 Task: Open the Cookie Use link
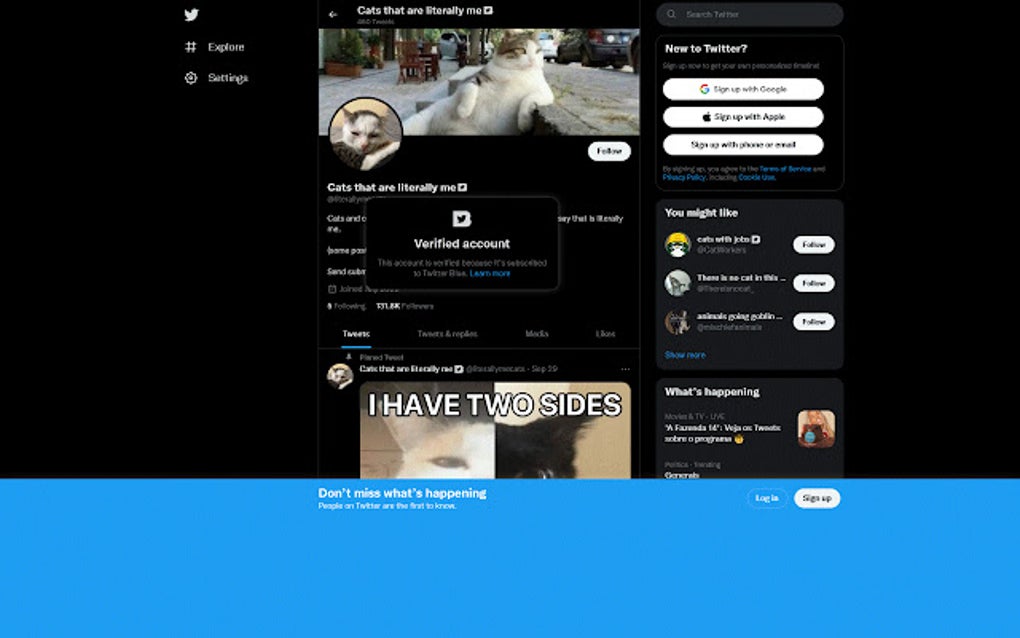click(757, 177)
